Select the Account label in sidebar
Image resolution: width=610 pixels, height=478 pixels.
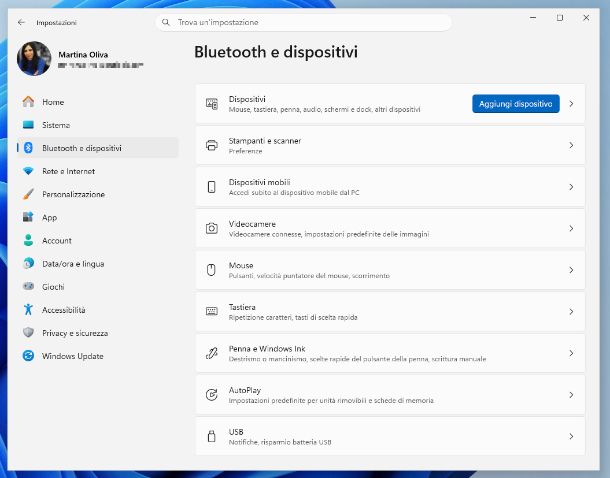tap(57, 241)
